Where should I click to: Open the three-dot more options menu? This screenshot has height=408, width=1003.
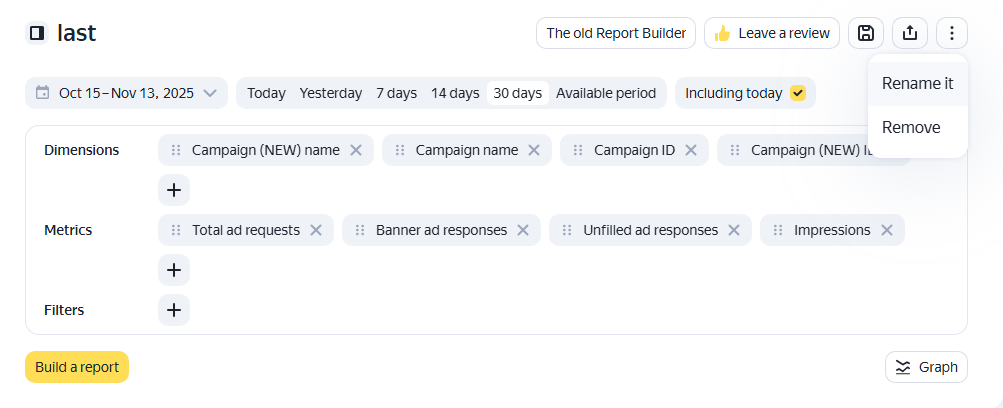pyautogui.click(x=951, y=33)
